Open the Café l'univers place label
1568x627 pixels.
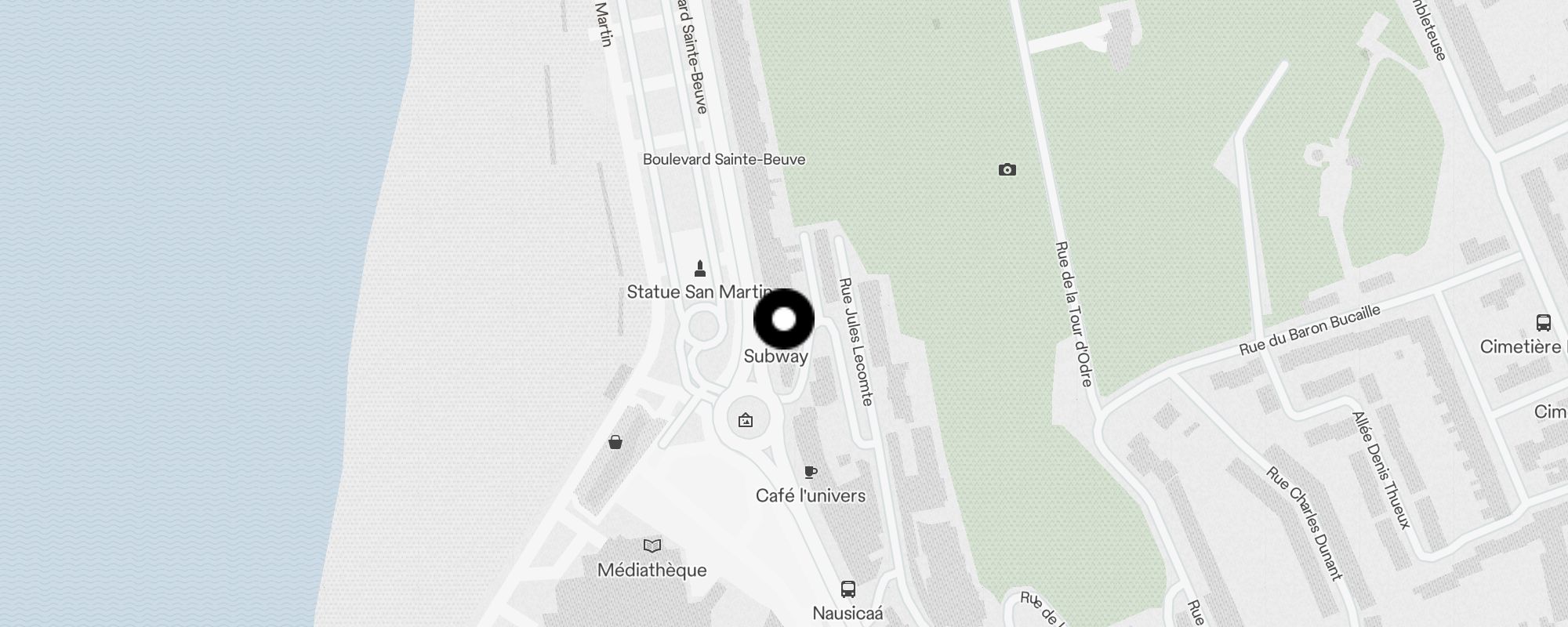[811, 495]
